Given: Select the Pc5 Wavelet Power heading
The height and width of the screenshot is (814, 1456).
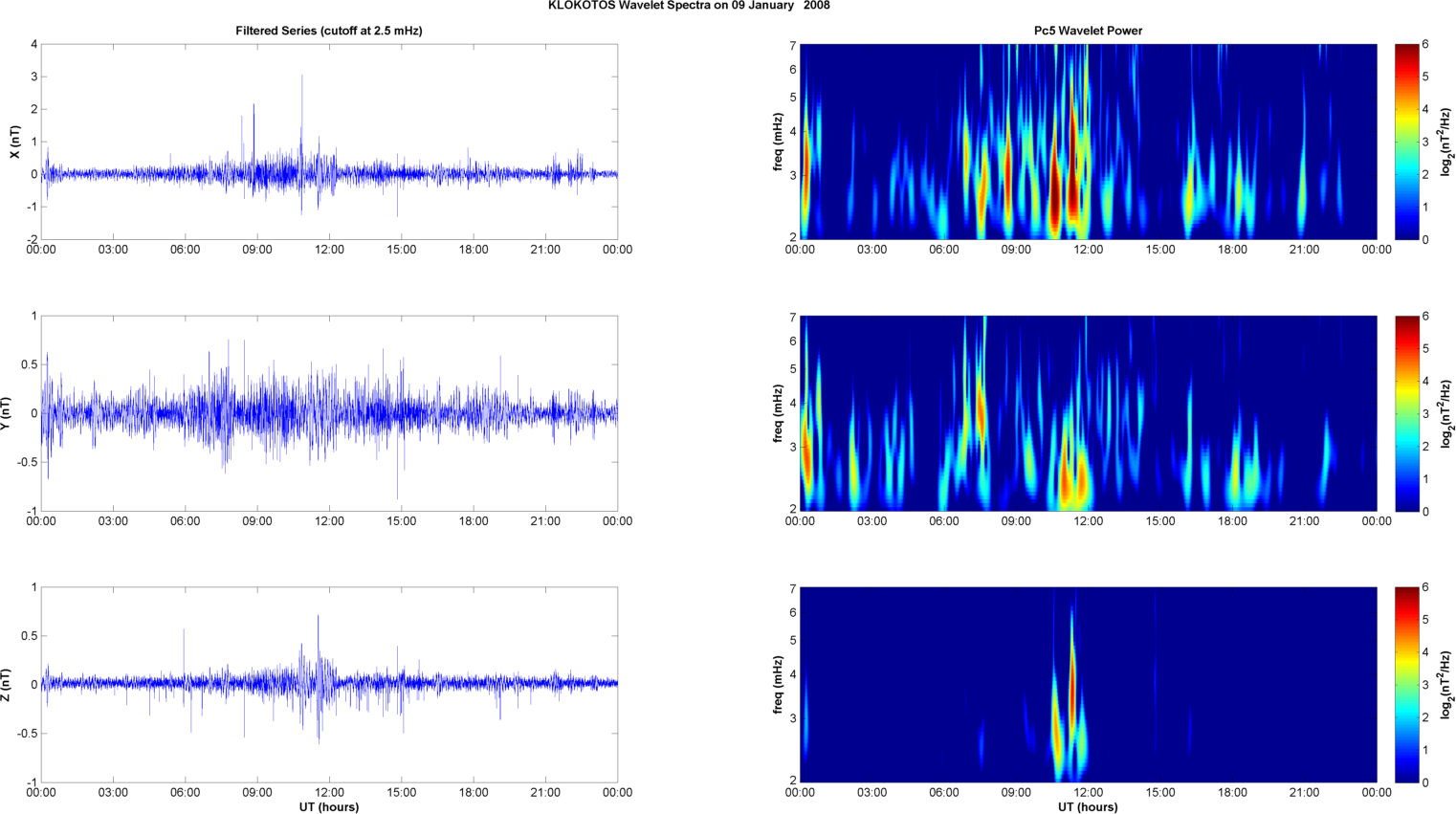Looking at the screenshot, I should 1088,31.
